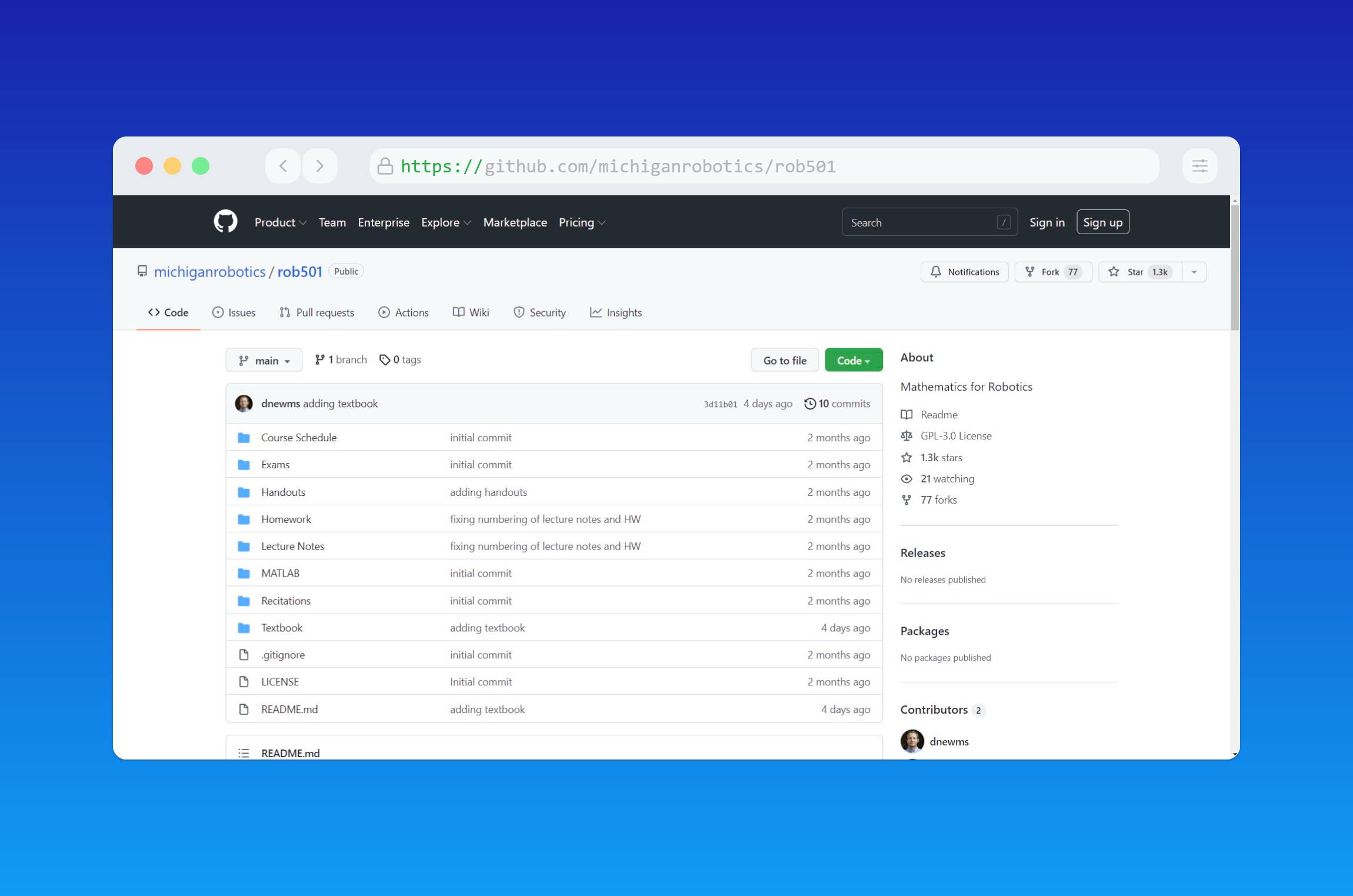Expand the main branch selector
1353x896 pixels.
[x=264, y=360]
